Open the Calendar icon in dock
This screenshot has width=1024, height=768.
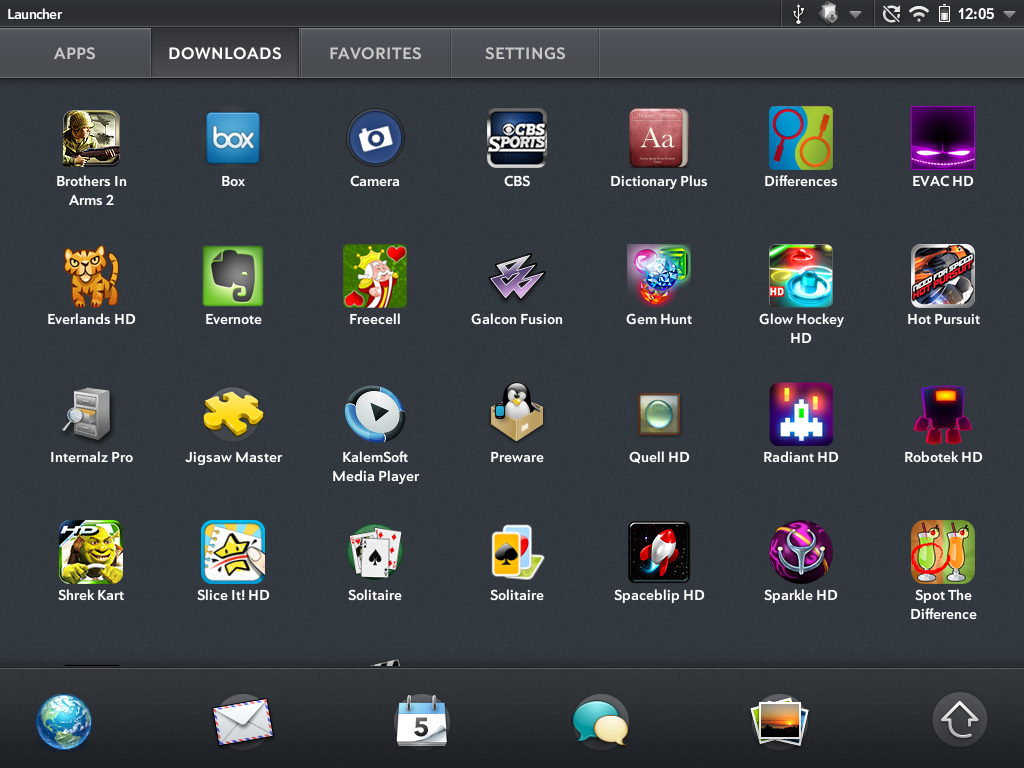tap(422, 721)
